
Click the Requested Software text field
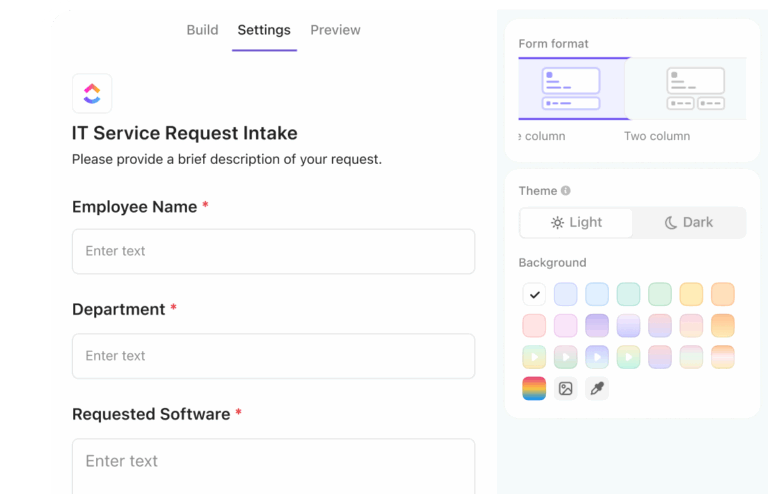tap(273, 466)
